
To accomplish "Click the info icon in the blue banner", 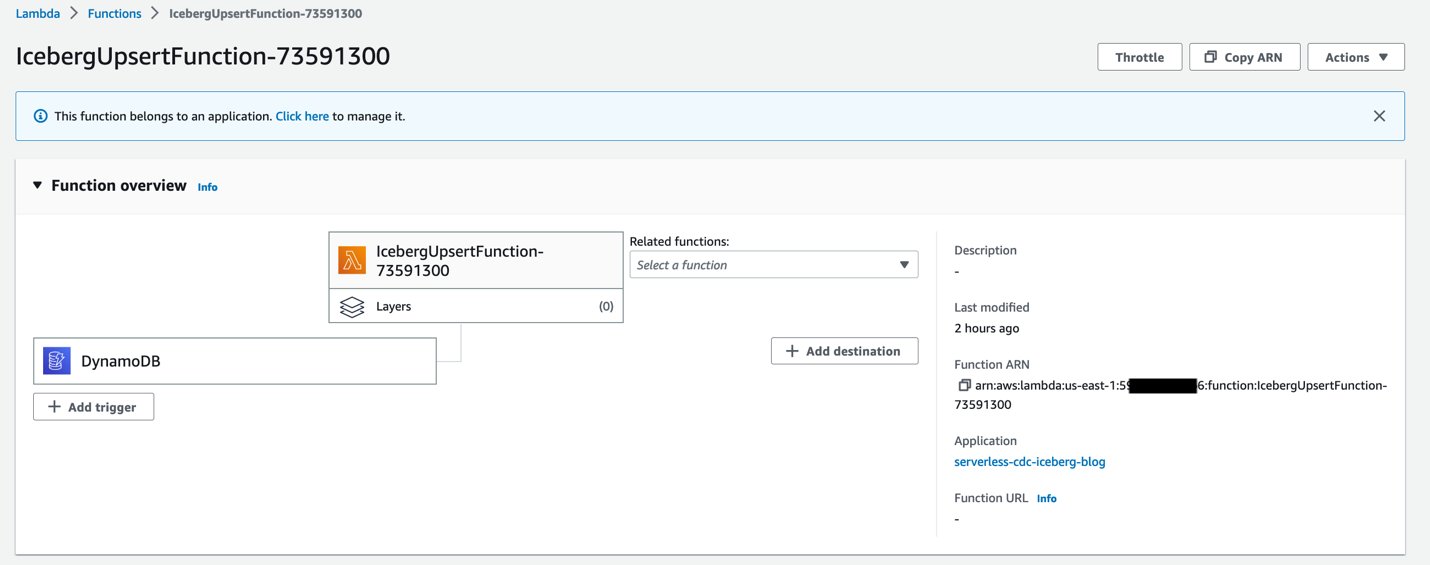I will point(40,116).
